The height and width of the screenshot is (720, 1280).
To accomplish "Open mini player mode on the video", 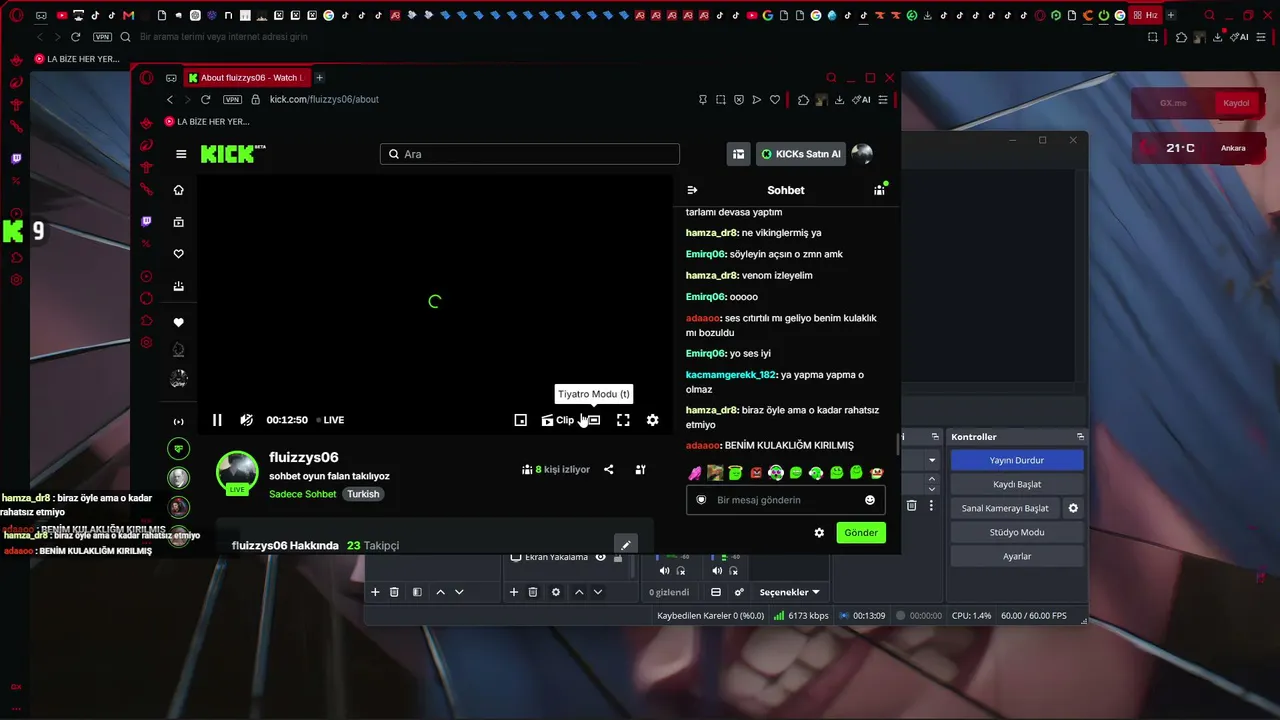I will click(x=520, y=420).
